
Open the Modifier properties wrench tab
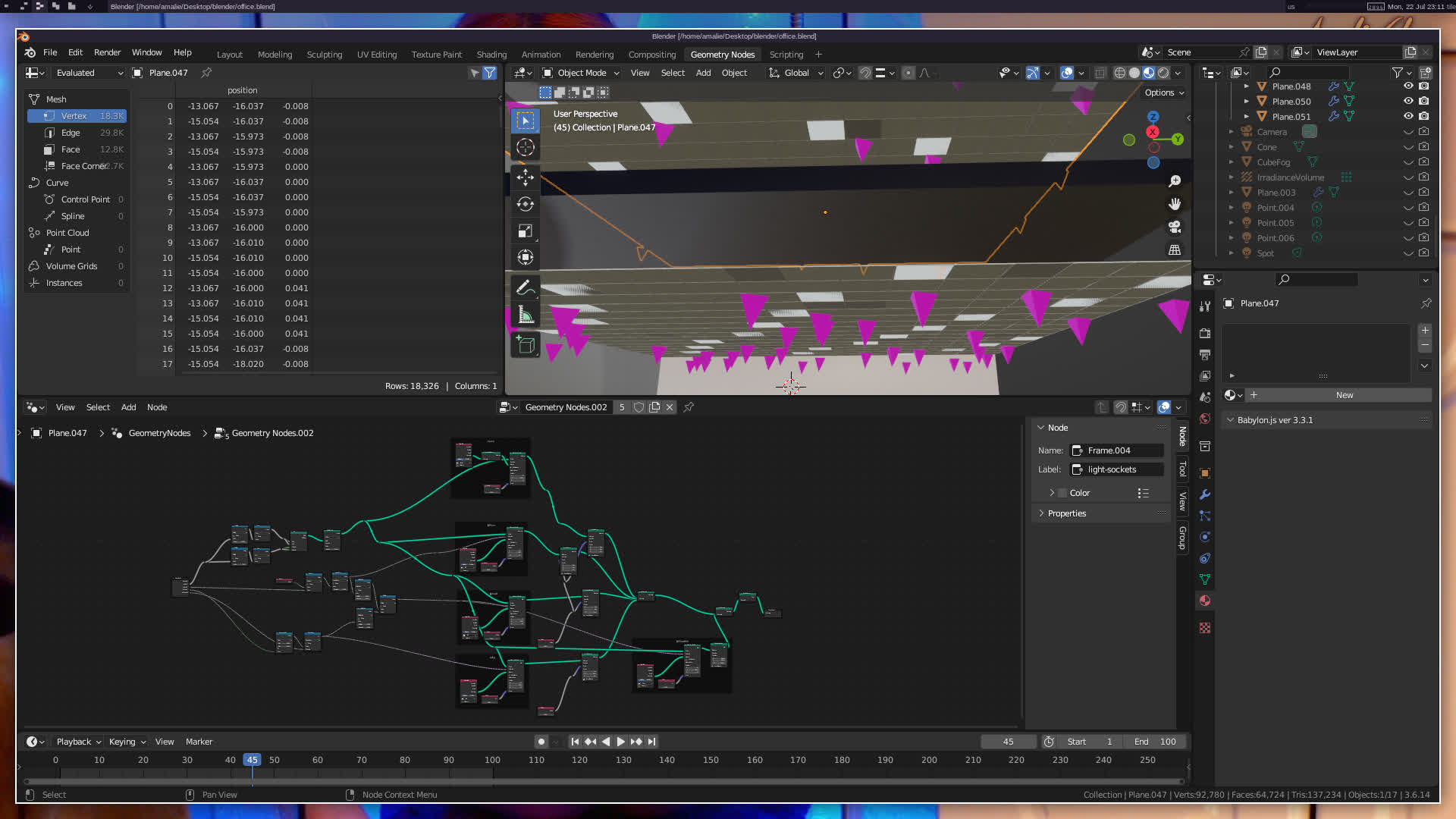[x=1205, y=494]
